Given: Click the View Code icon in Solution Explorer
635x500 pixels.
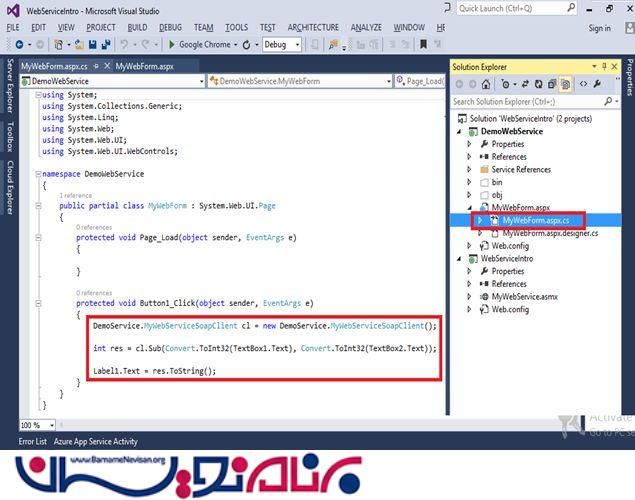Looking at the screenshot, I should 583,85.
